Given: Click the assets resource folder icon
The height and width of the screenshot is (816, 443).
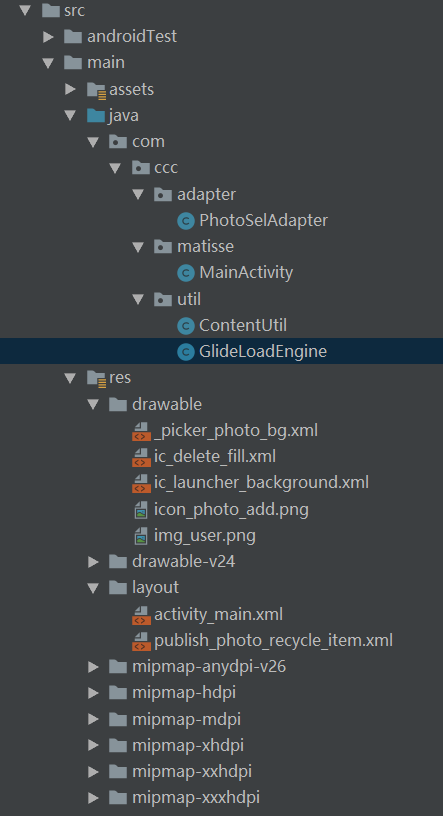Looking at the screenshot, I should (x=96, y=90).
